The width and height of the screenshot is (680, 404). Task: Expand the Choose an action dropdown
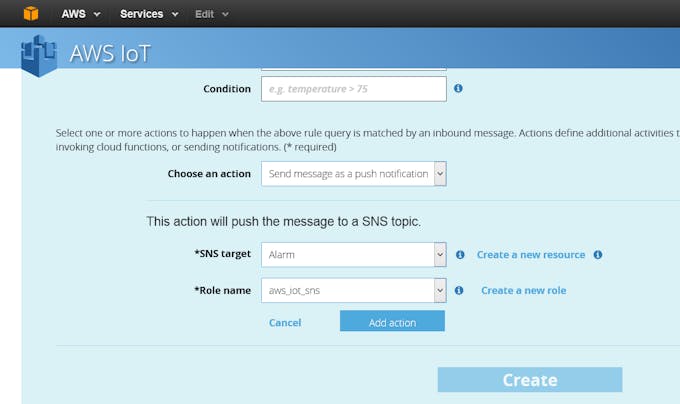click(353, 174)
